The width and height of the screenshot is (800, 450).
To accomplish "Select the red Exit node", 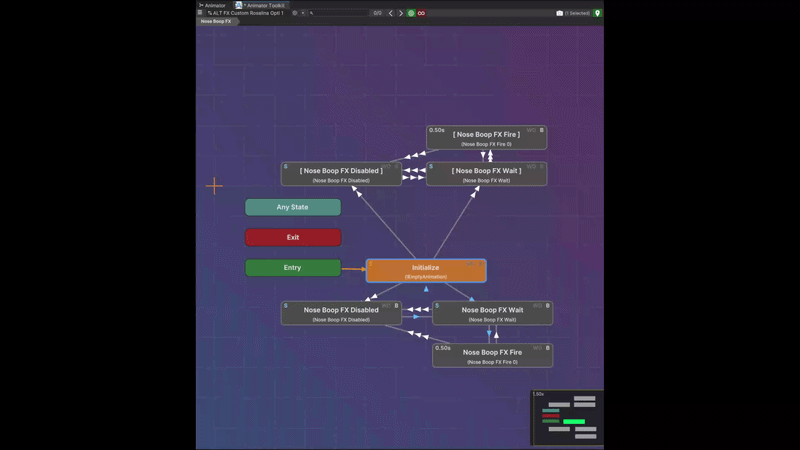I will coord(293,237).
